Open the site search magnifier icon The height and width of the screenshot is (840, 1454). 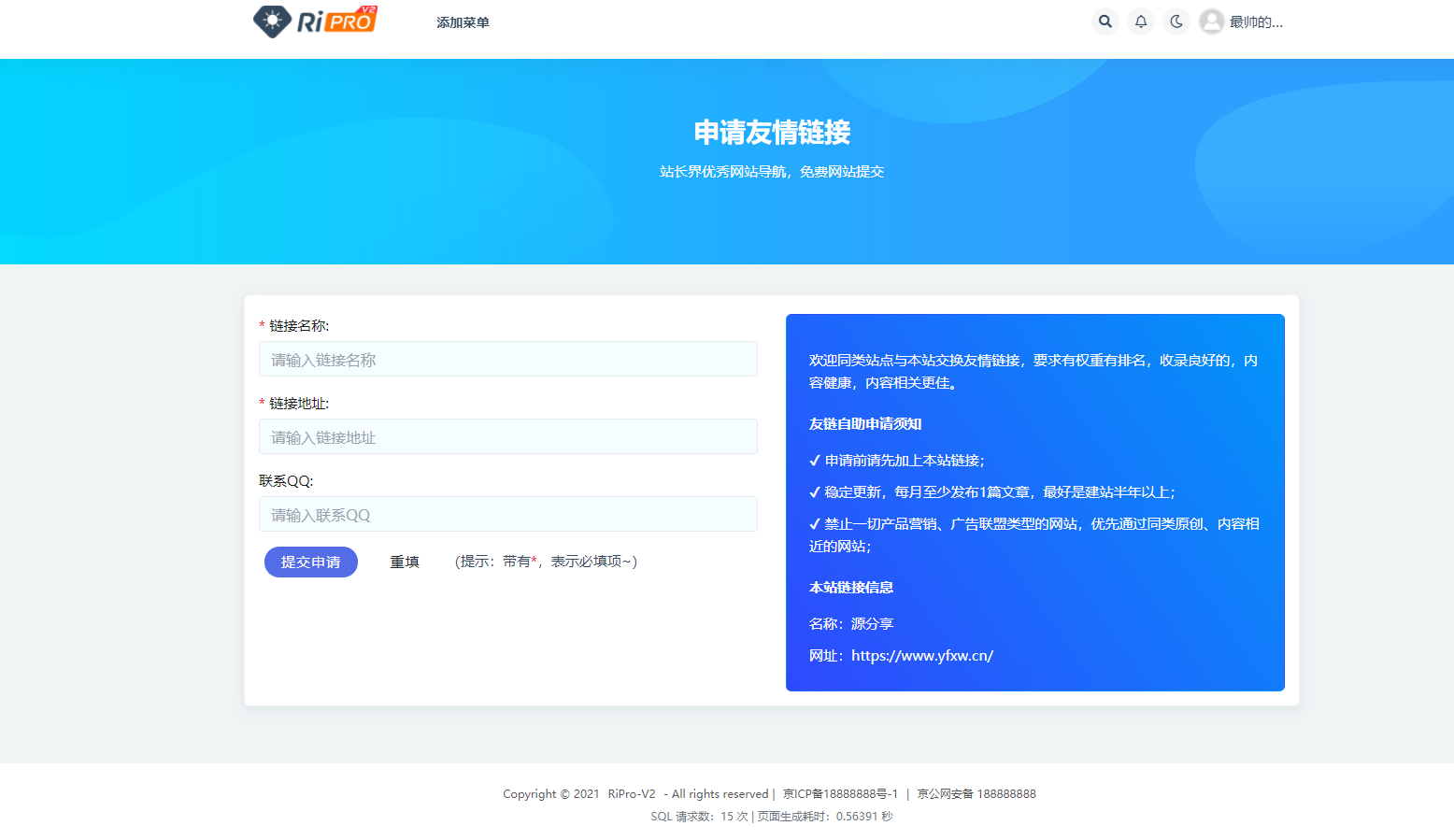click(1105, 21)
